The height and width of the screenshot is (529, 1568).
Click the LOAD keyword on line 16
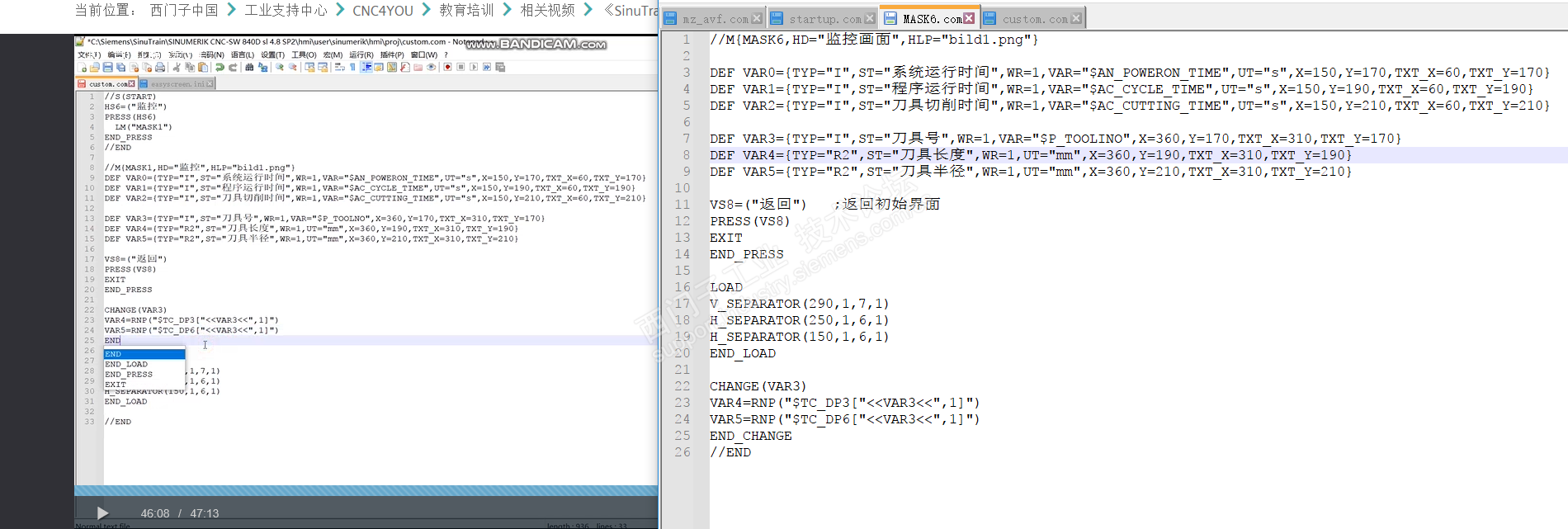[x=726, y=287]
